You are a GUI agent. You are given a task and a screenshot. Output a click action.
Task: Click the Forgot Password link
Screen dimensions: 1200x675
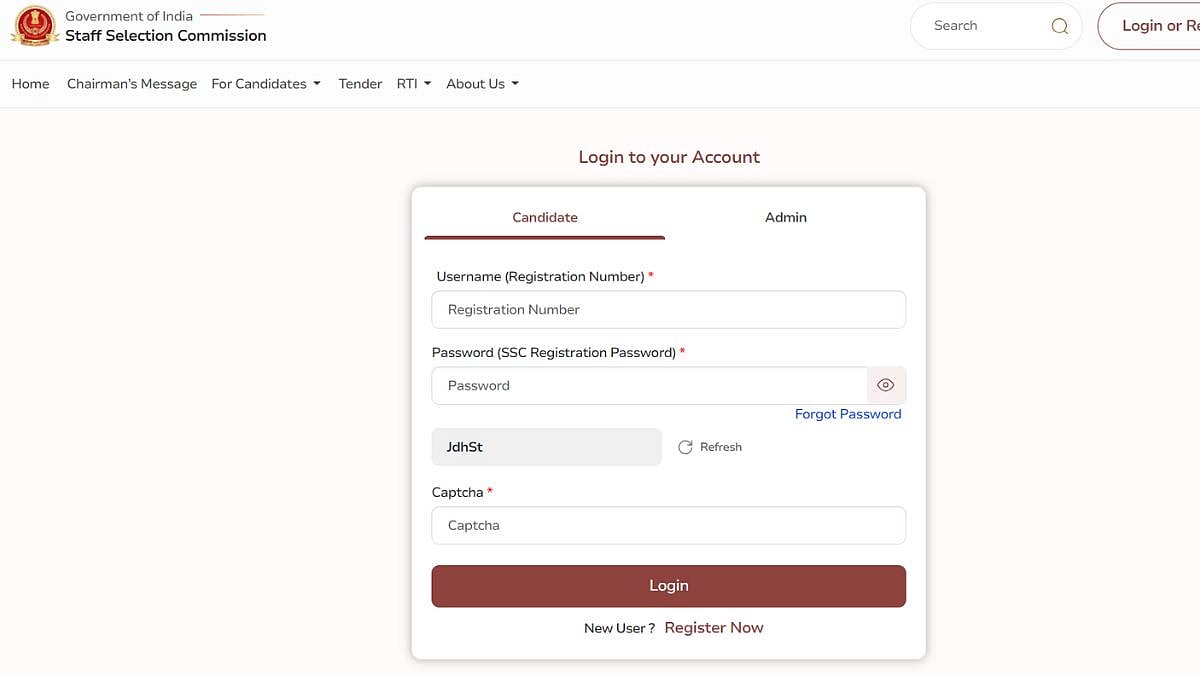coord(848,414)
